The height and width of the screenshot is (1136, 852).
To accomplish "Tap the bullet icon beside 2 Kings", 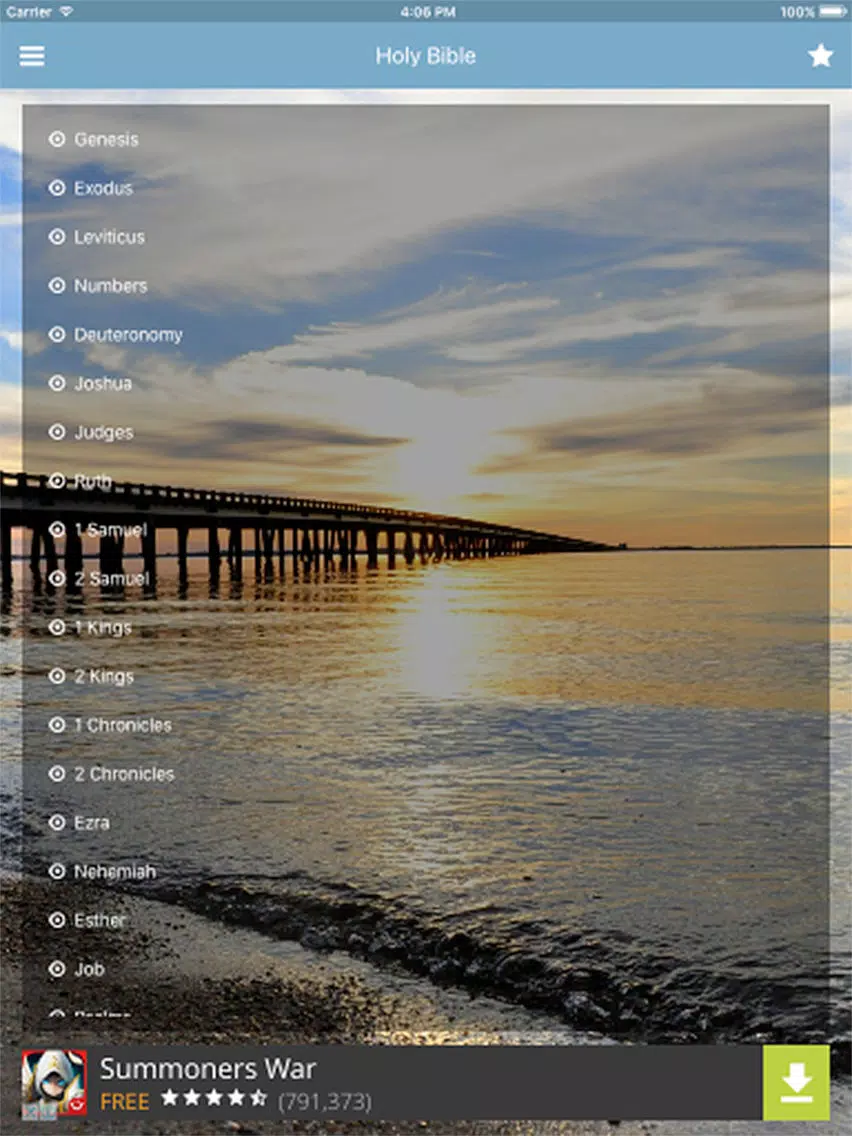I will pos(57,676).
